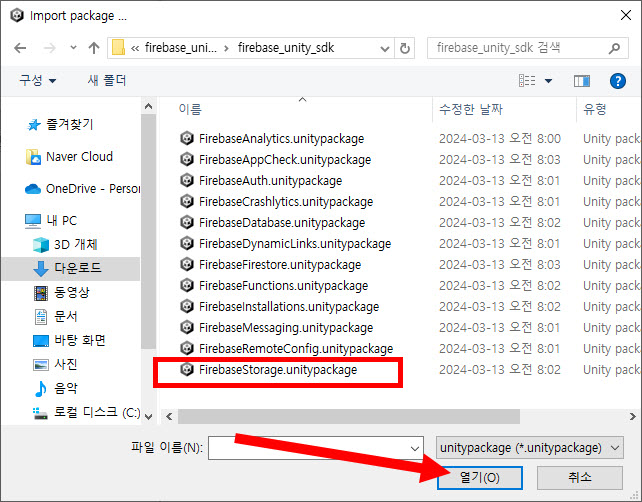Screen dimensions: 642x502
Task: Select the FirebaseStorage.unitypackage file name
Action: click(278, 370)
